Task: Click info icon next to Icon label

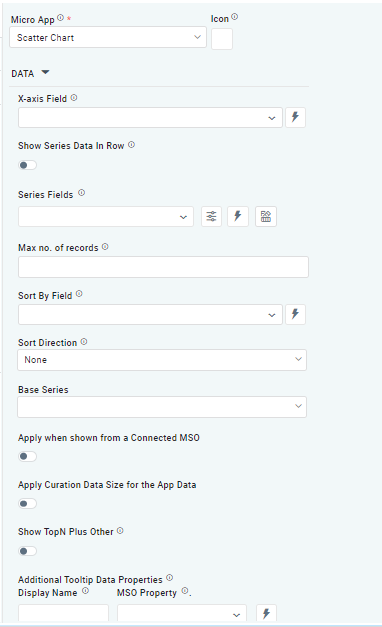Action: (235, 17)
